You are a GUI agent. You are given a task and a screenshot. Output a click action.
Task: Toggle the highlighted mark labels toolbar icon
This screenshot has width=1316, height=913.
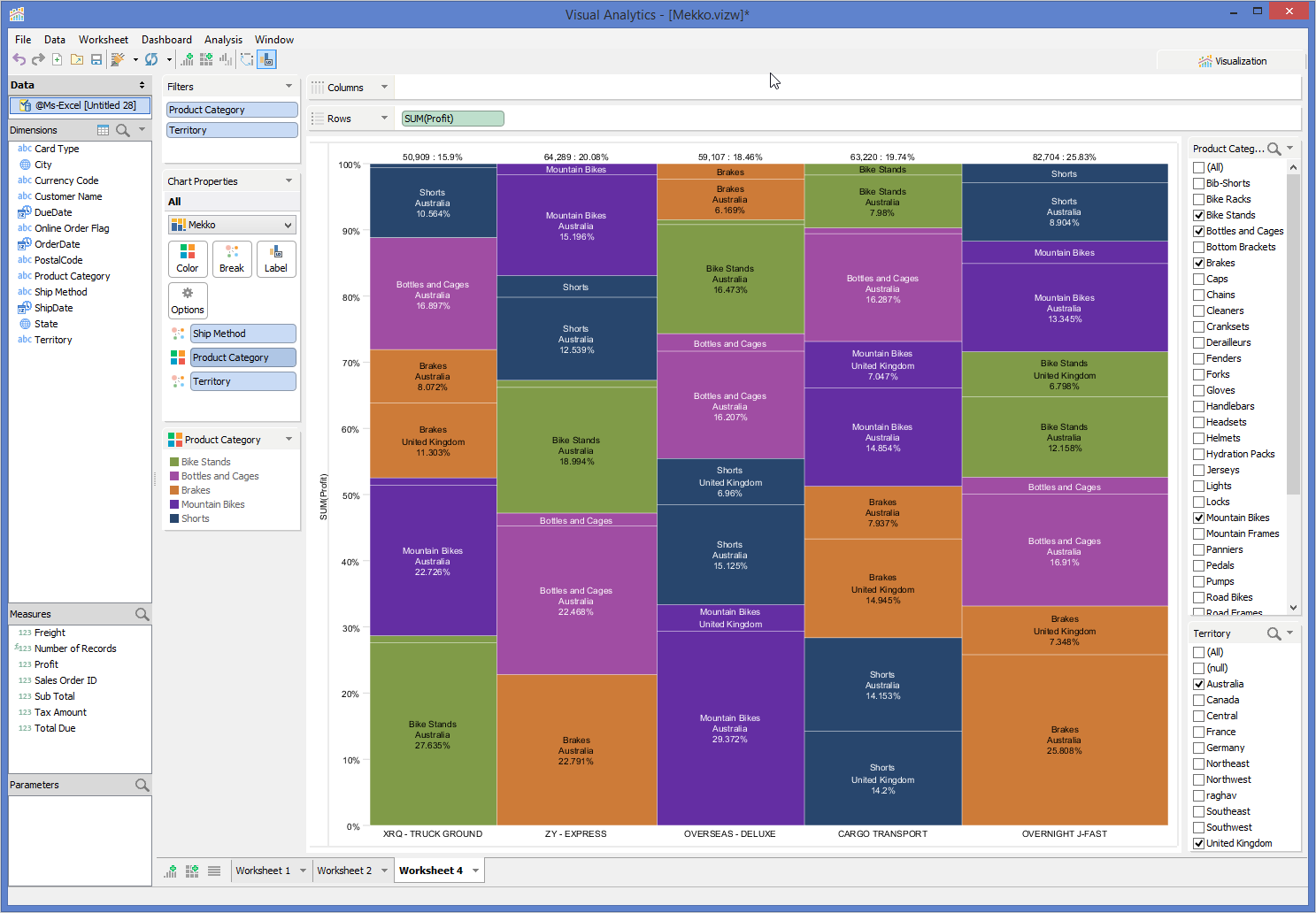click(266, 59)
